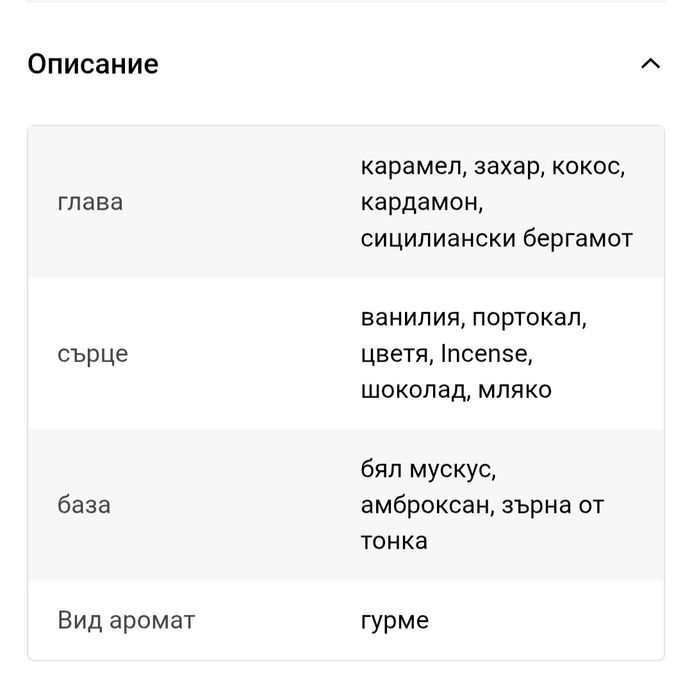Click the word мляко in heart notes
The width and height of the screenshot is (692, 700).
[513, 390]
